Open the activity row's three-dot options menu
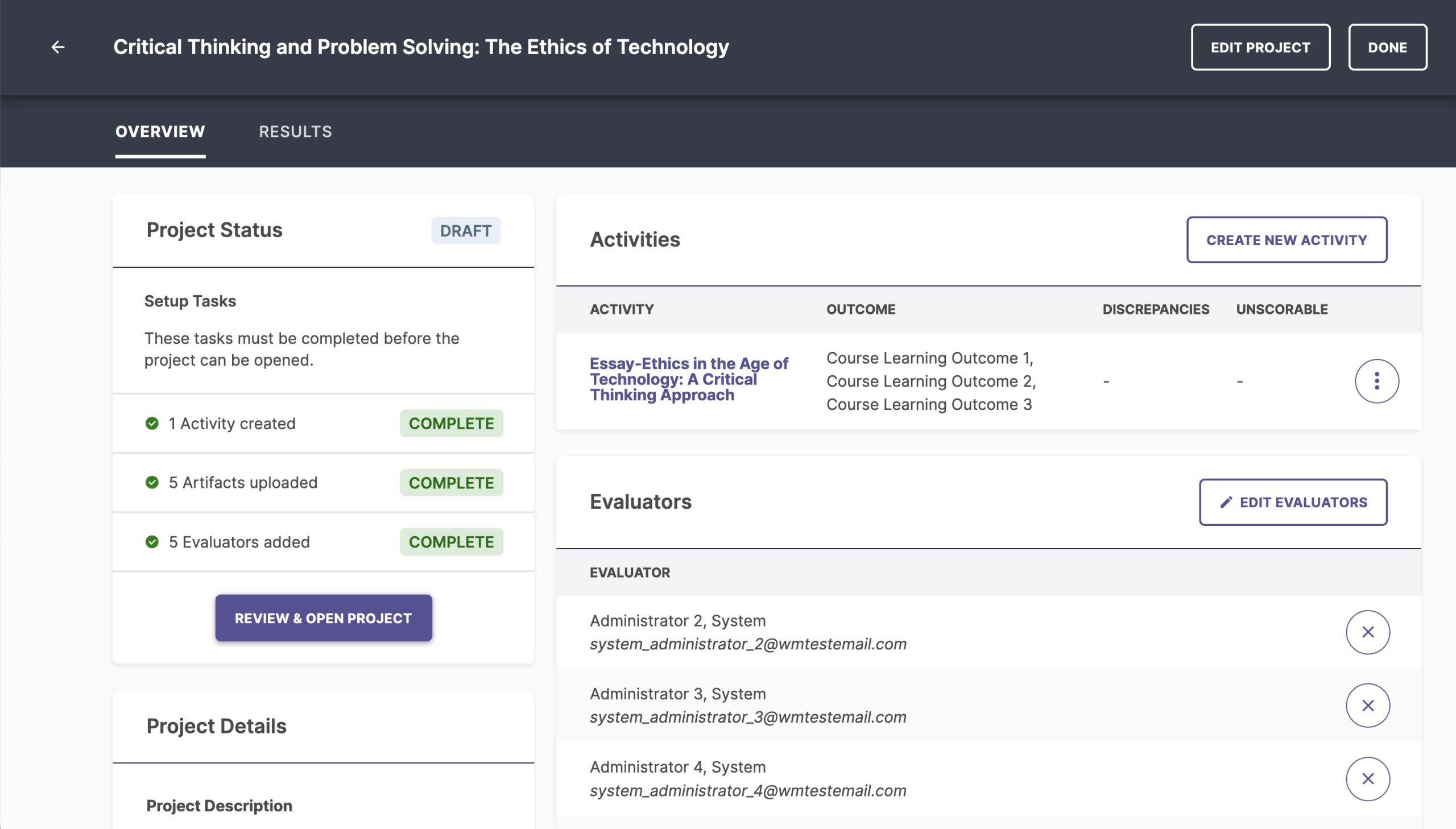Image resolution: width=1456 pixels, height=829 pixels. (x=1376, y=381)
